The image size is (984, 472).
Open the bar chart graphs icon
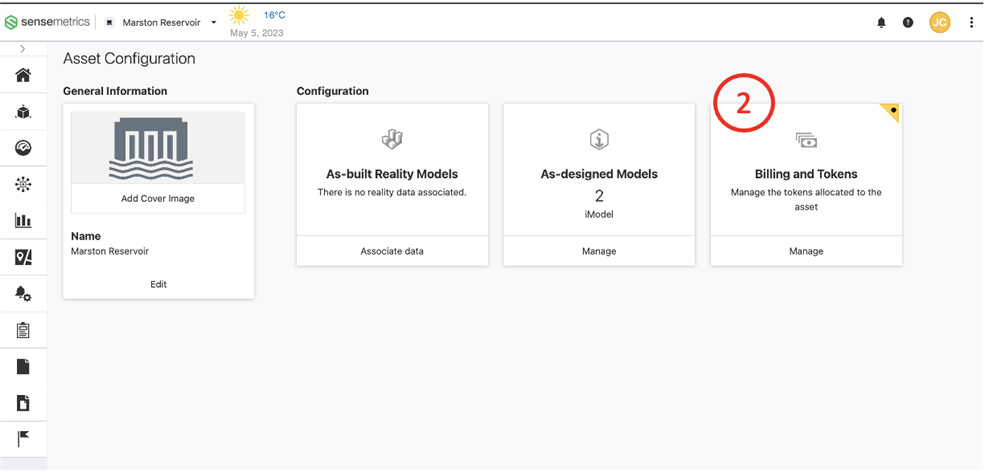tap(23, 221)
